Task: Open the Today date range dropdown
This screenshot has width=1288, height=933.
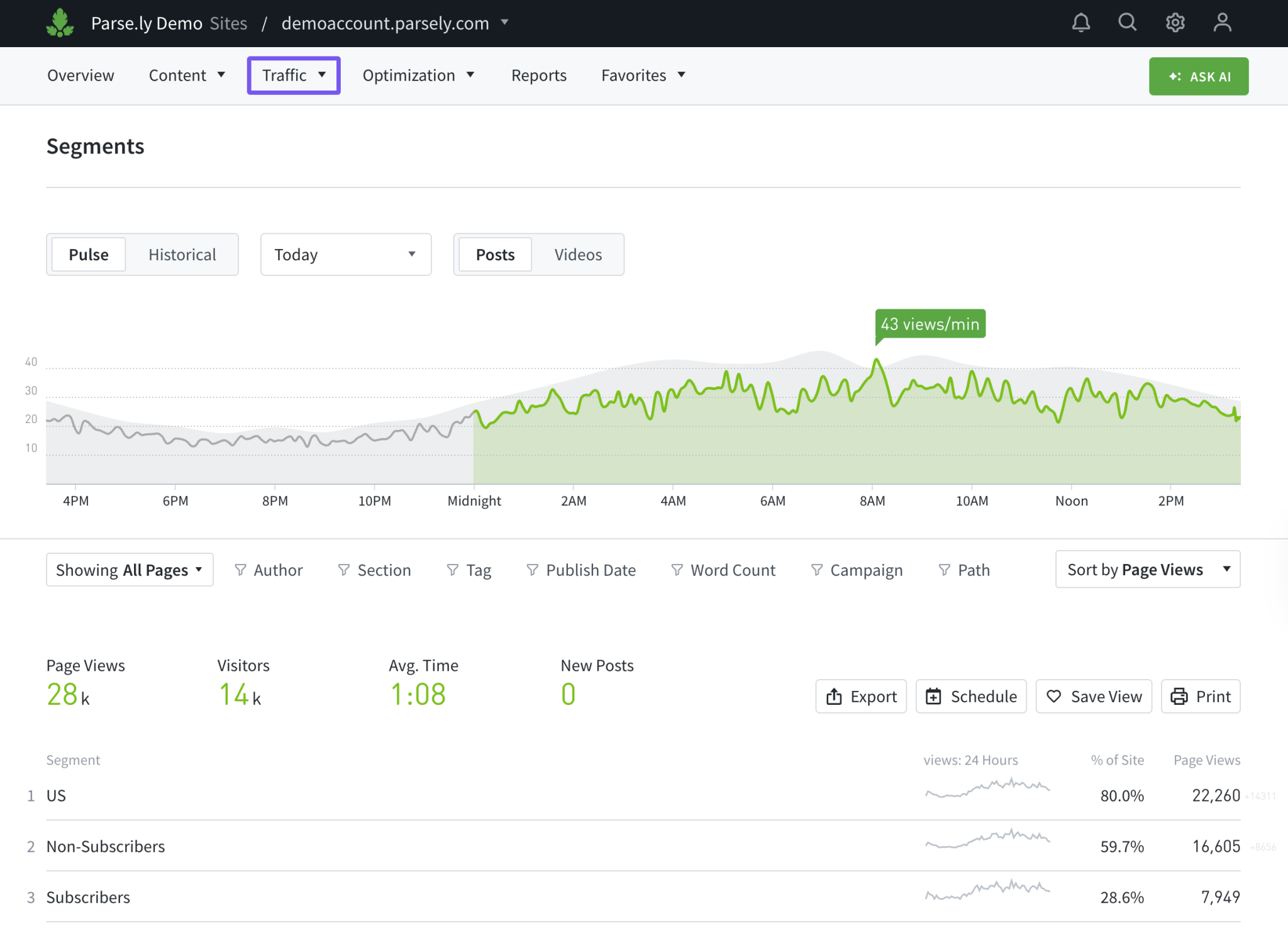Action: (345, 254)
